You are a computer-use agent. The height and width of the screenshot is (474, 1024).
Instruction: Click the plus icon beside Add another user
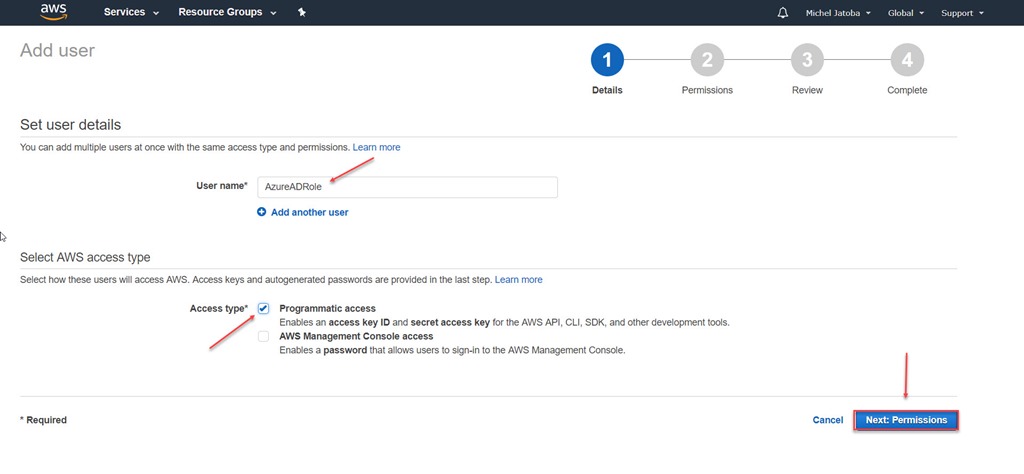pyautogui.click(x=262, y=212)
